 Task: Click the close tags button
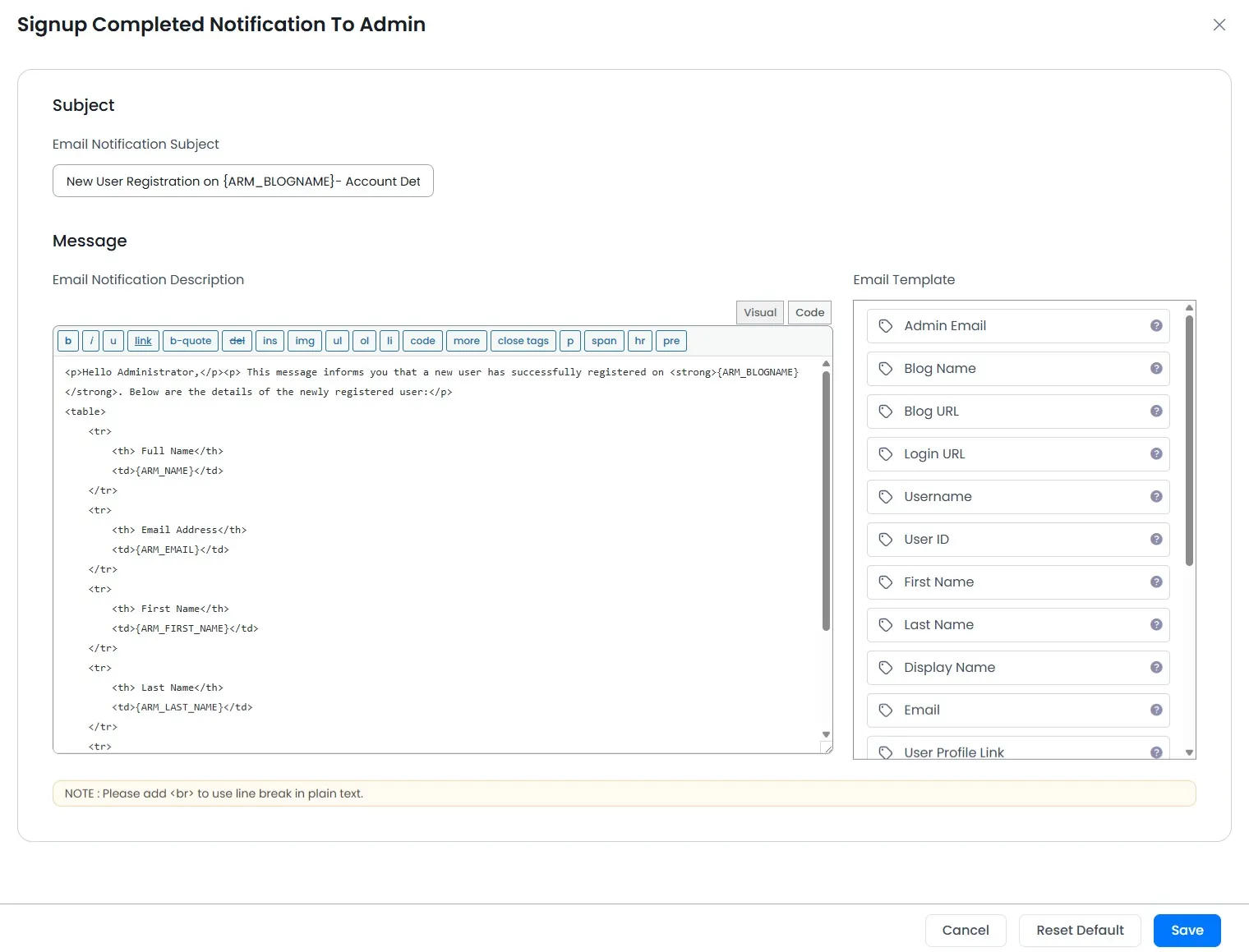[x=523, y=341]
